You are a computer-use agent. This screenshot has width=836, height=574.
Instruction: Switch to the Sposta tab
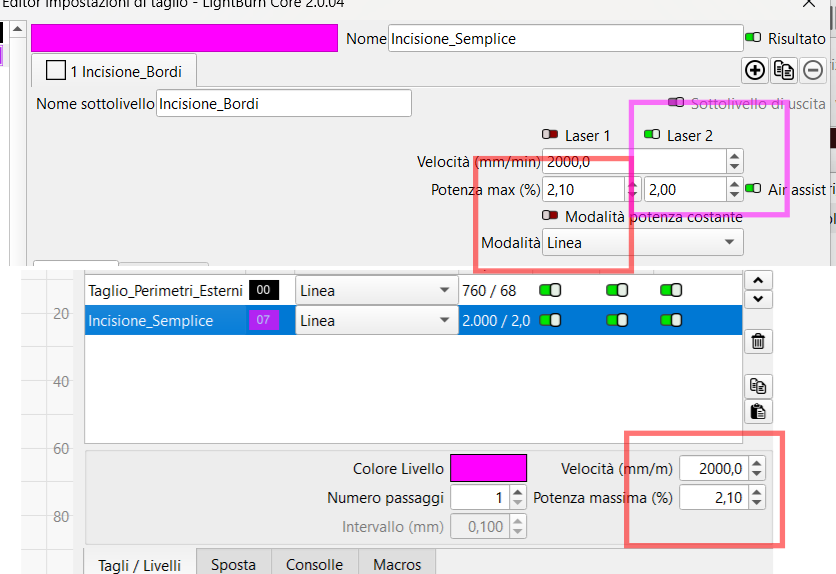tap(233, 564)
